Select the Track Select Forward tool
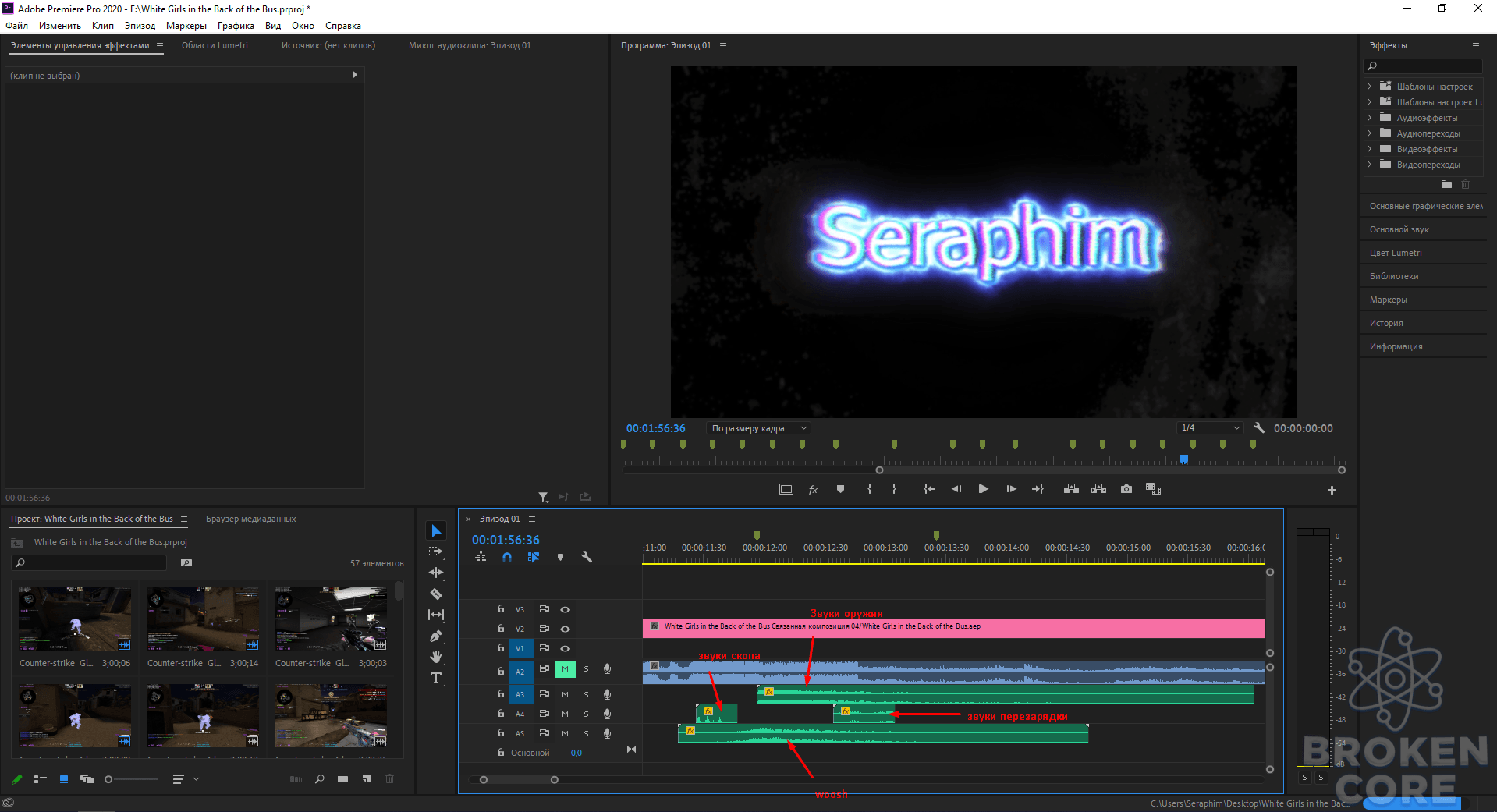Screen dimensions: 1497x812 pos(436,551)
